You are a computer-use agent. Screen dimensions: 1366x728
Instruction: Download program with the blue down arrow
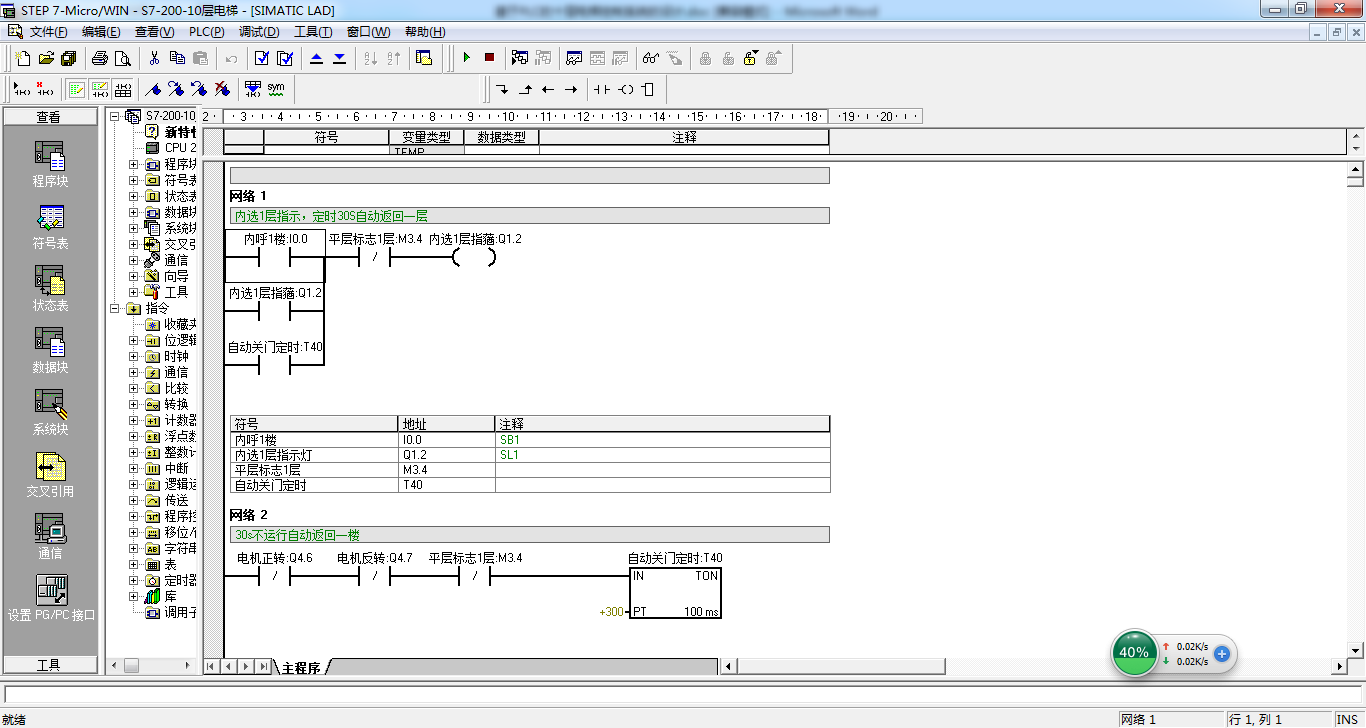[x=339, y=58]
